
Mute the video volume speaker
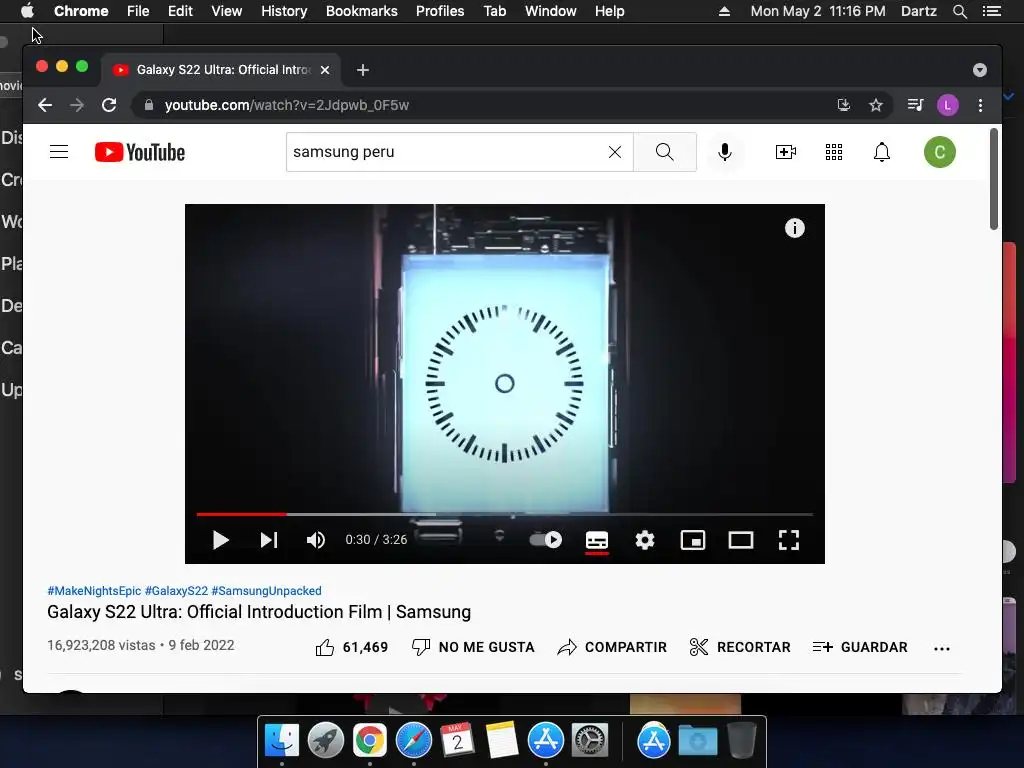coord(315,540)
